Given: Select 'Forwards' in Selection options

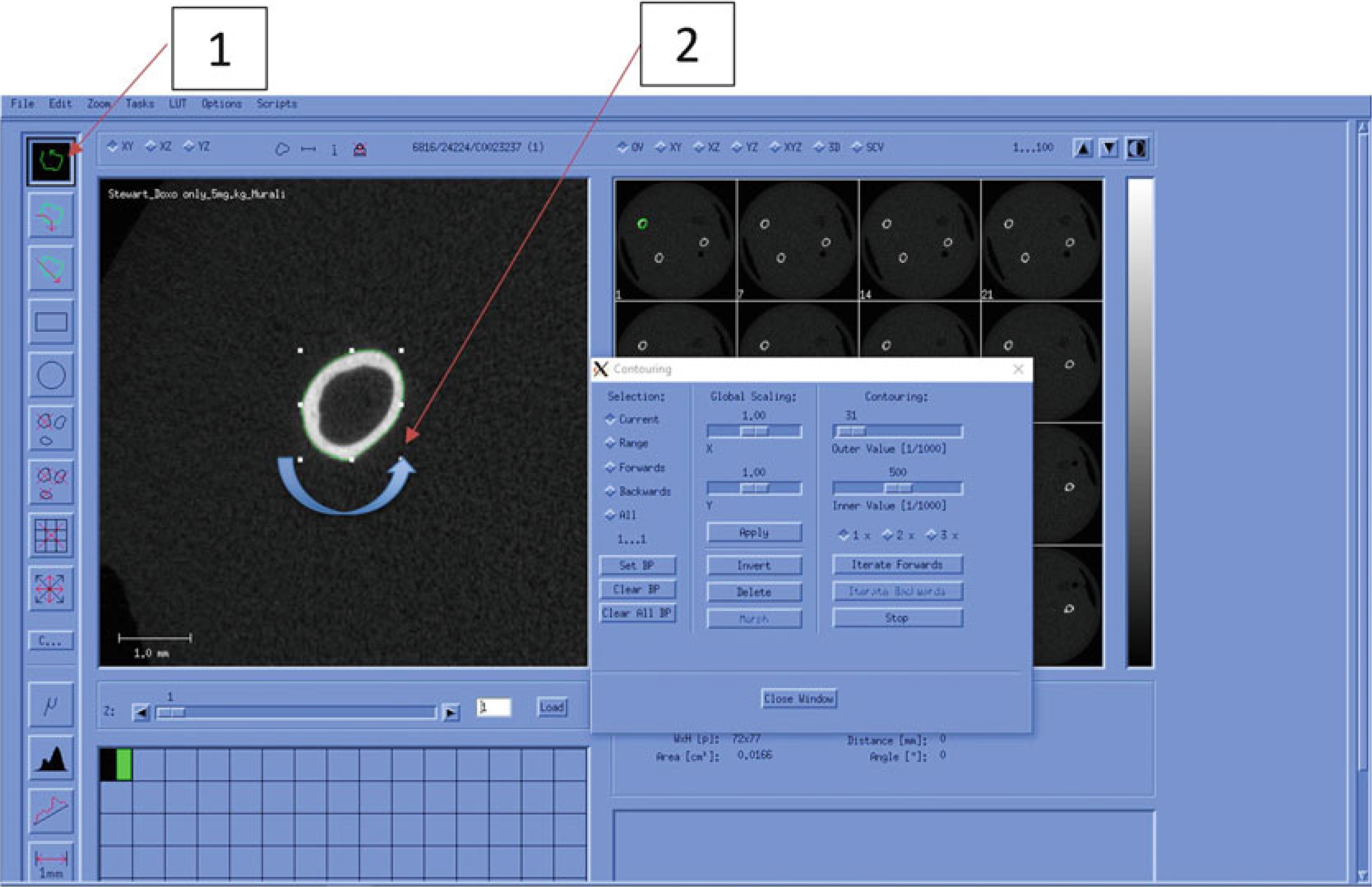Looking at the screenshot, I should [635, 467].
